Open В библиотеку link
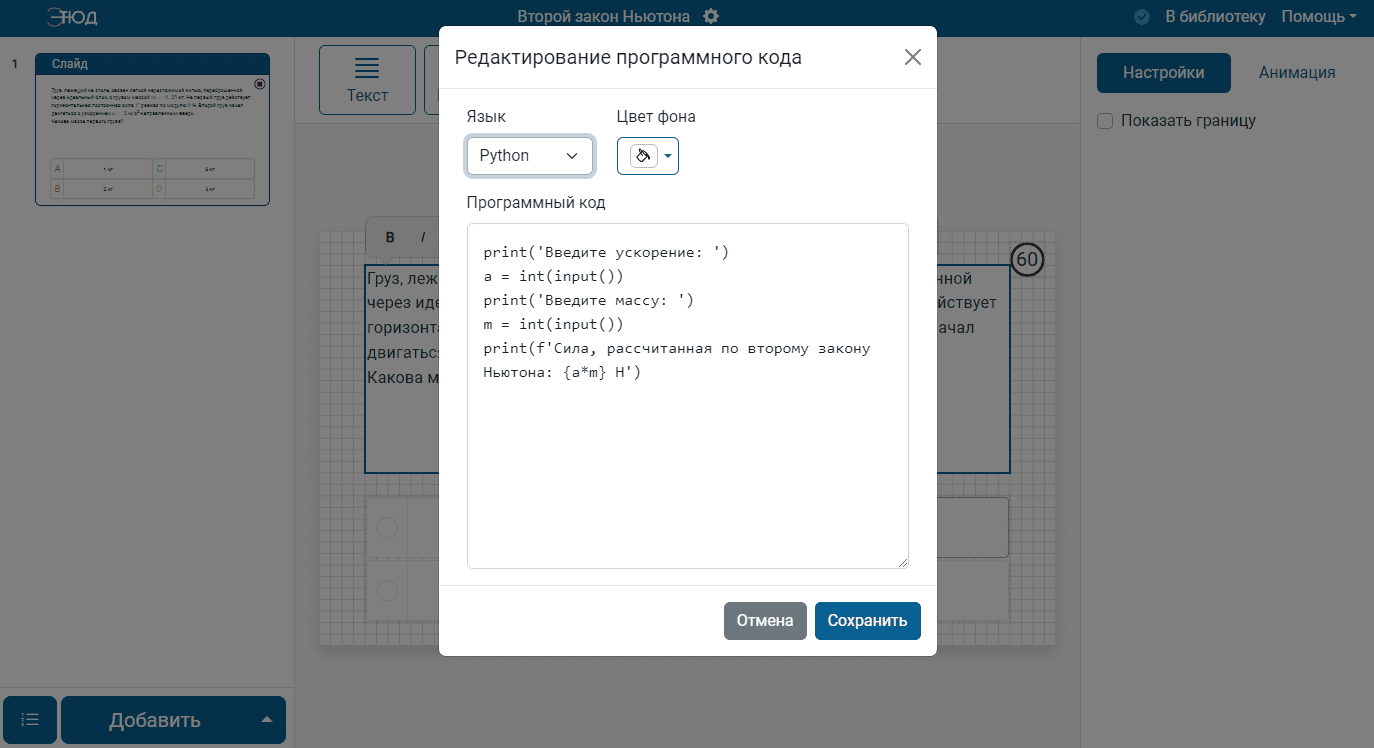 (1215, 16)
